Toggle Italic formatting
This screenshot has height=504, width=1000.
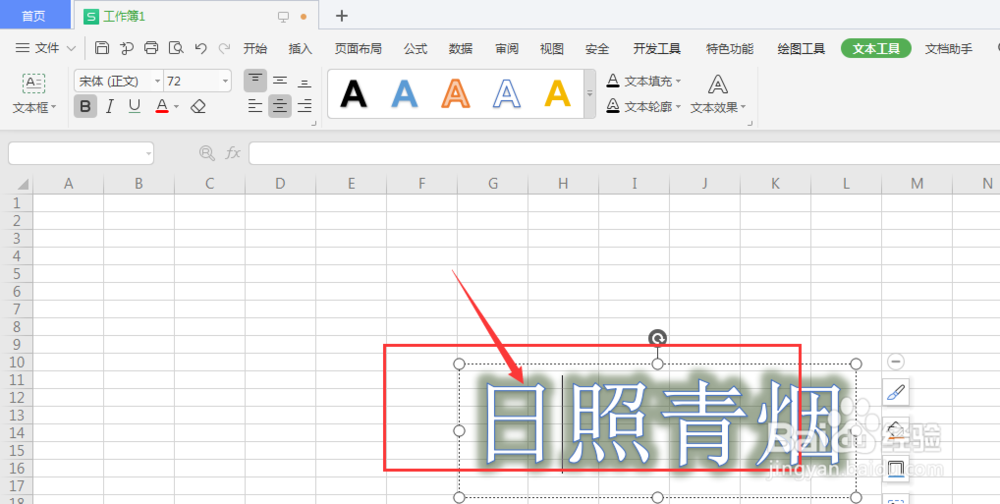point(110,106)
